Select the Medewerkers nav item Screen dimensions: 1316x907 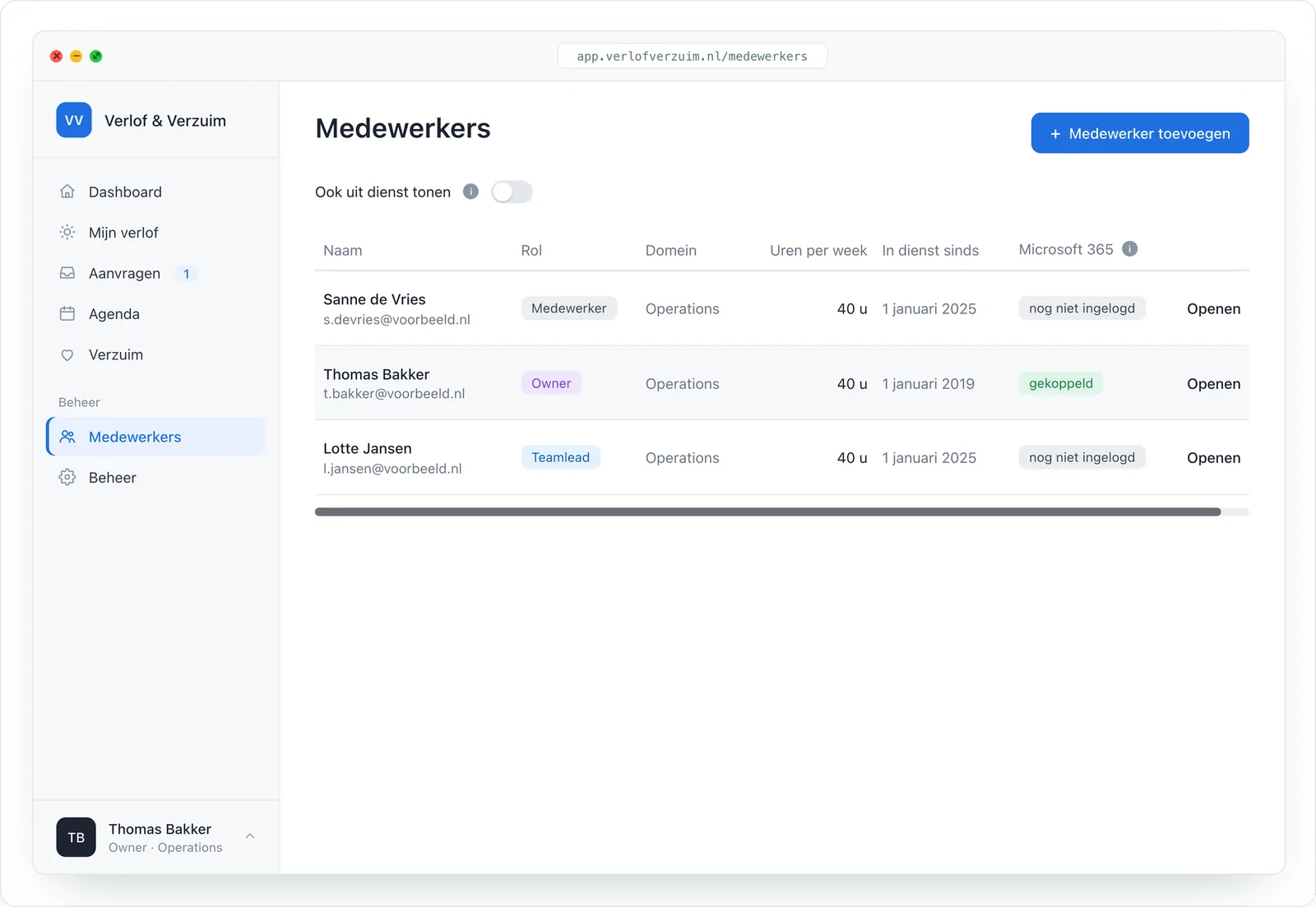tap(156, 437)
